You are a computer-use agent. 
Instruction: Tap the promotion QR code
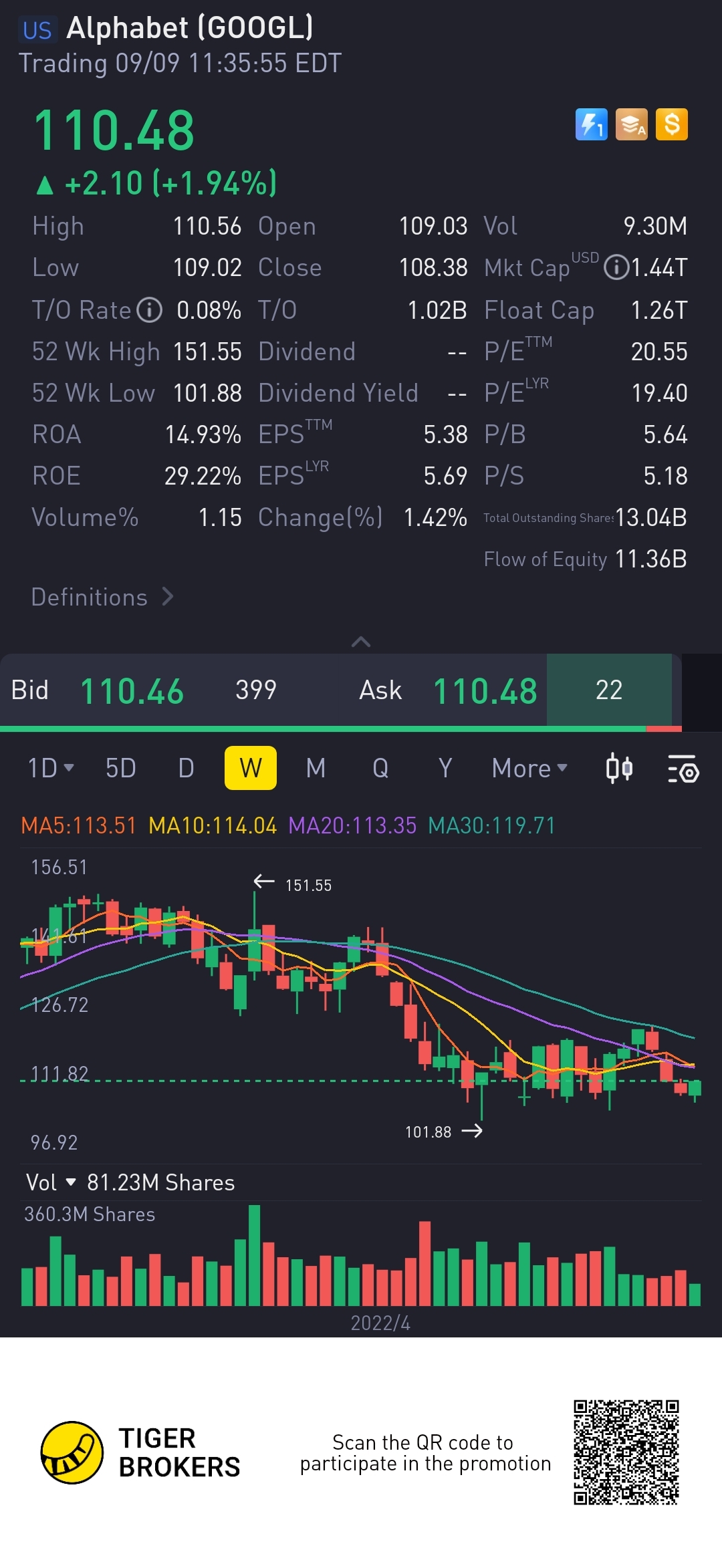[626, 1452]
